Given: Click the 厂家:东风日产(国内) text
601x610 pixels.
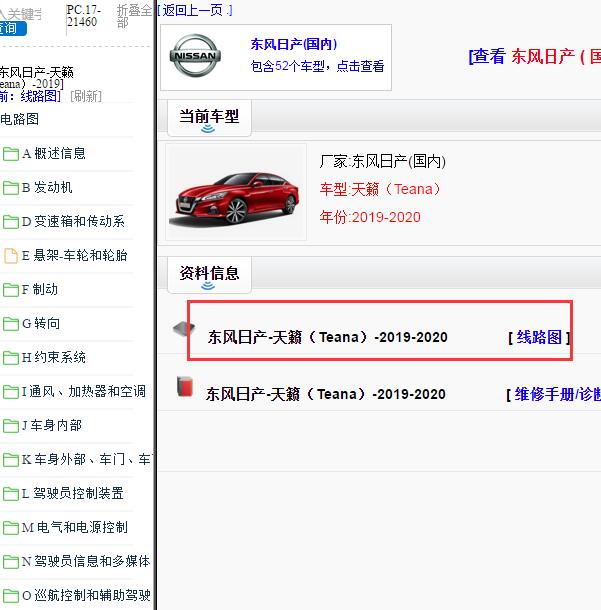Looking at the screenshot, I should [383, 161].
